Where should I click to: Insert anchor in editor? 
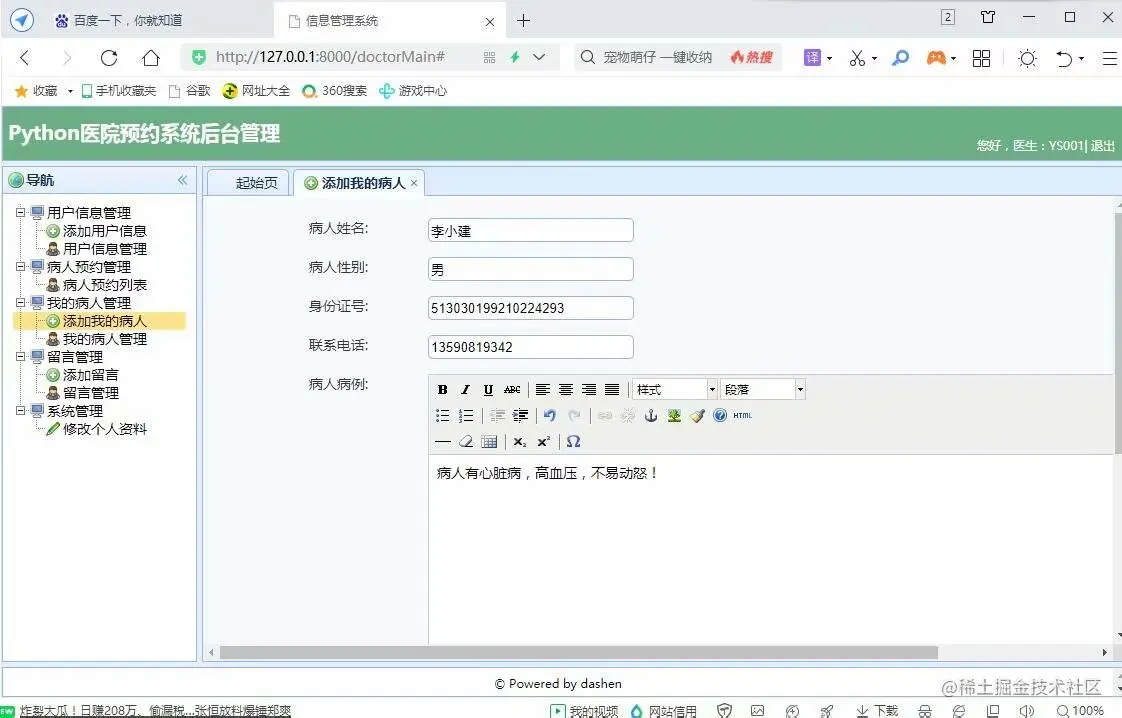(x=650, y=415)
